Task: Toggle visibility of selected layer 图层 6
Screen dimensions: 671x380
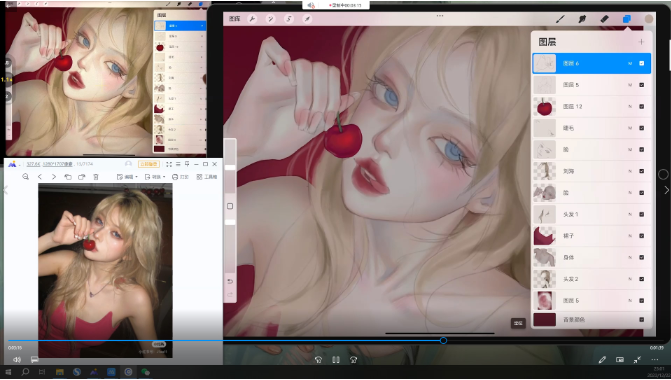Action: (x=641, y=63)
